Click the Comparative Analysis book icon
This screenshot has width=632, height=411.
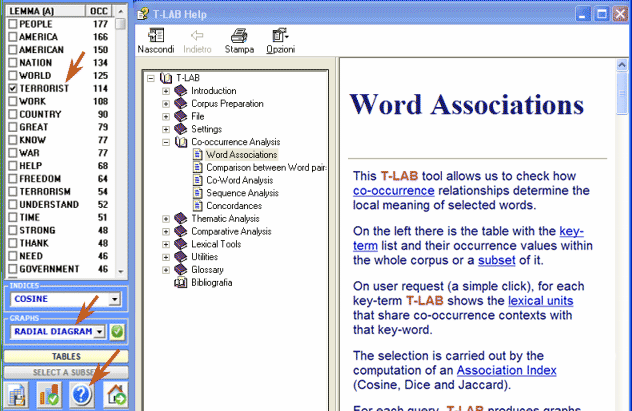click(x=181, y=231)
